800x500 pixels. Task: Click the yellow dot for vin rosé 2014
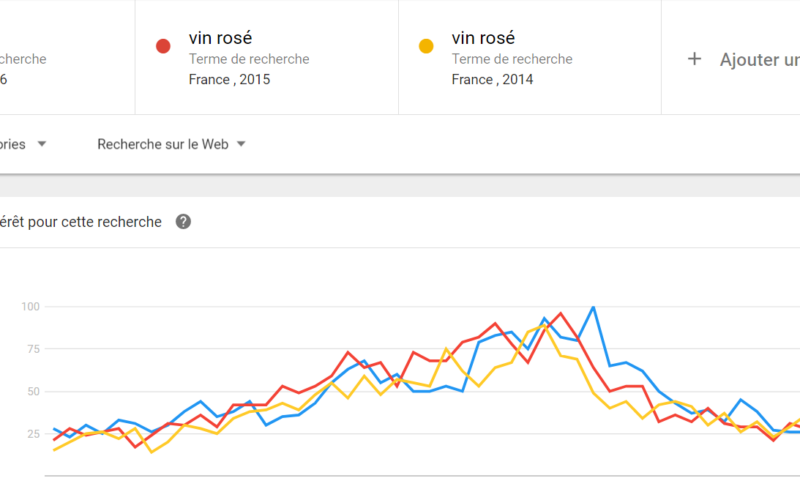coord(426,46)
